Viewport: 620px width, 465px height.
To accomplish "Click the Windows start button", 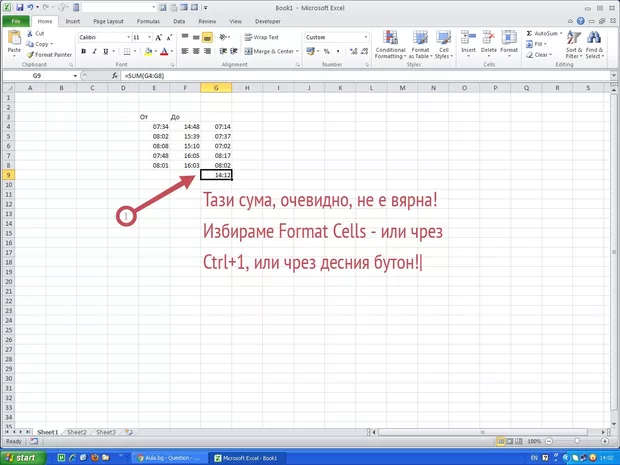I will click(x=22, y=458).
